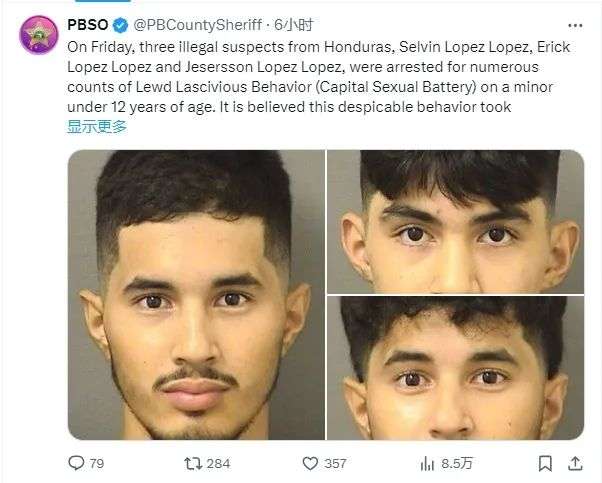Like the post with the heart icon
602x483 pixels.
(310, 463)
